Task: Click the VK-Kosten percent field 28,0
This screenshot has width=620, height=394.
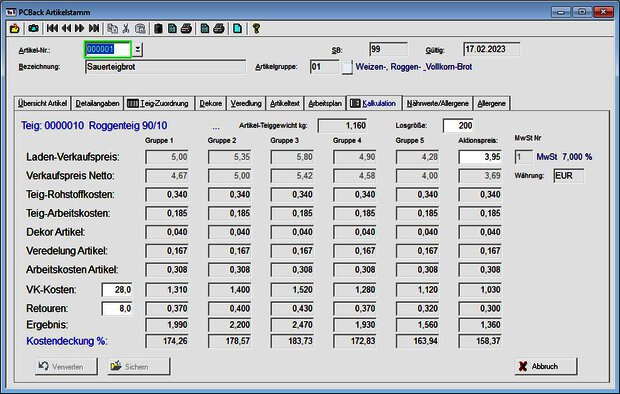Action: tap(117, 290)
